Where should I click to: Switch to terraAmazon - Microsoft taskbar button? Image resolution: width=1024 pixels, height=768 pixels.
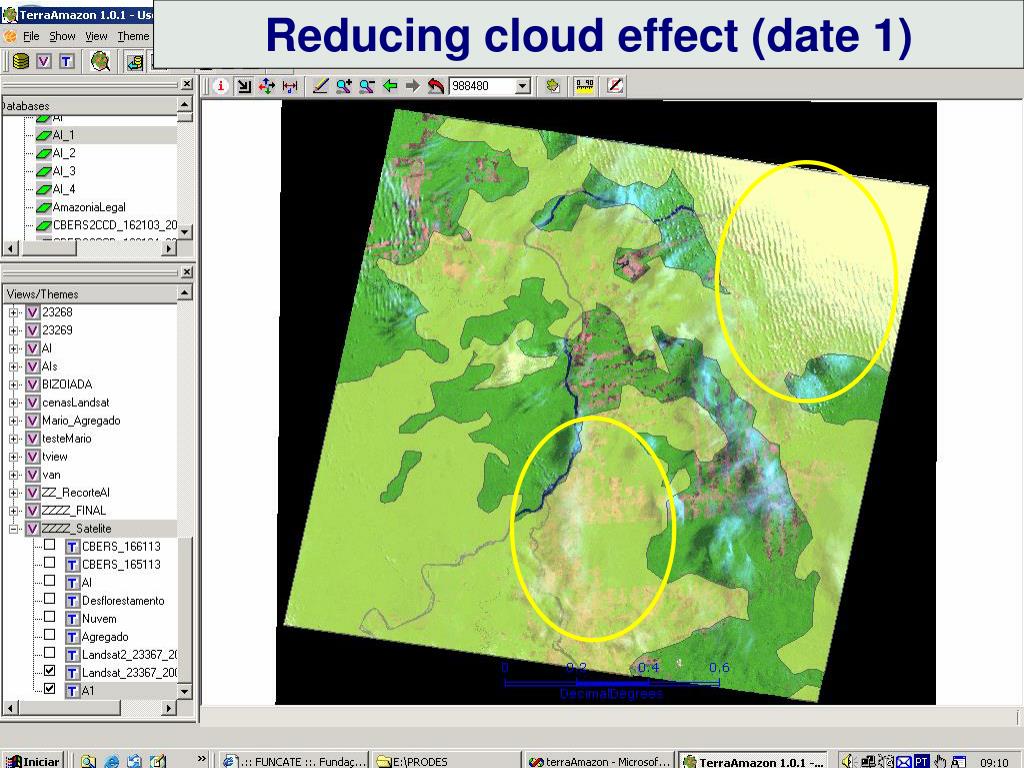point(600,761)
